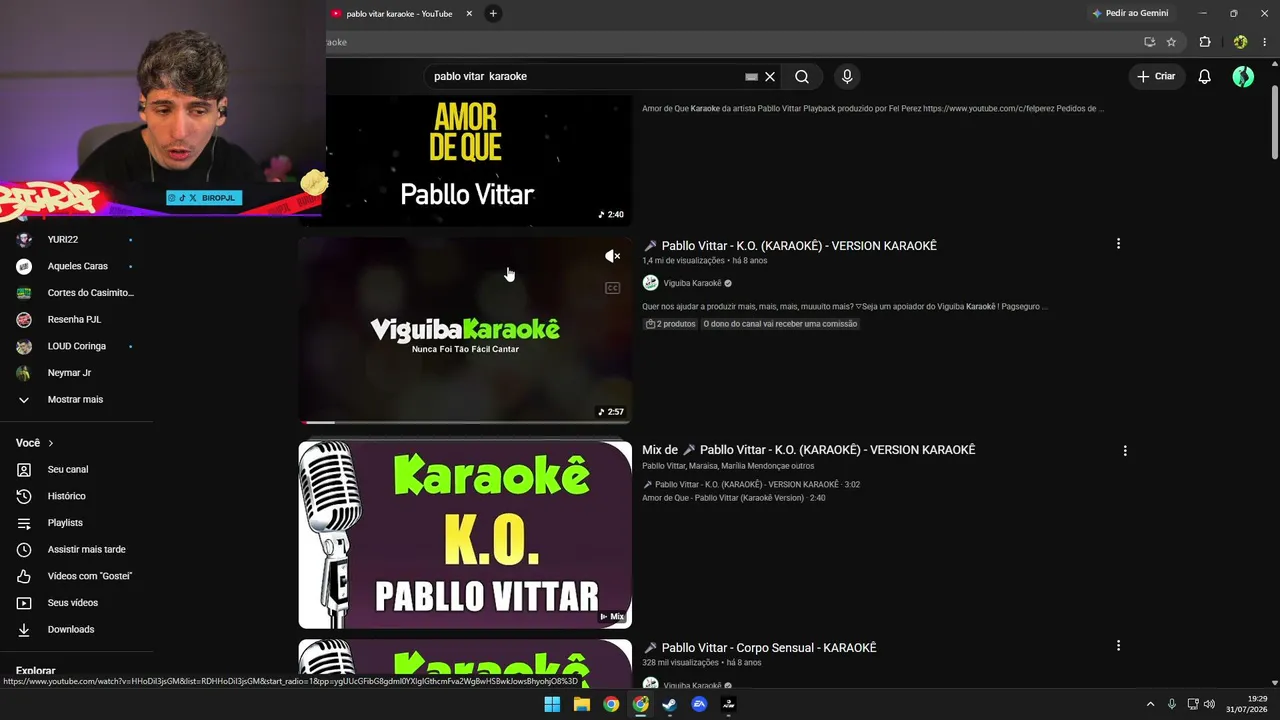Viewport: 1280px width, 720px height.
Task: Open the Criar menu
Action: tap(1156, 77)
